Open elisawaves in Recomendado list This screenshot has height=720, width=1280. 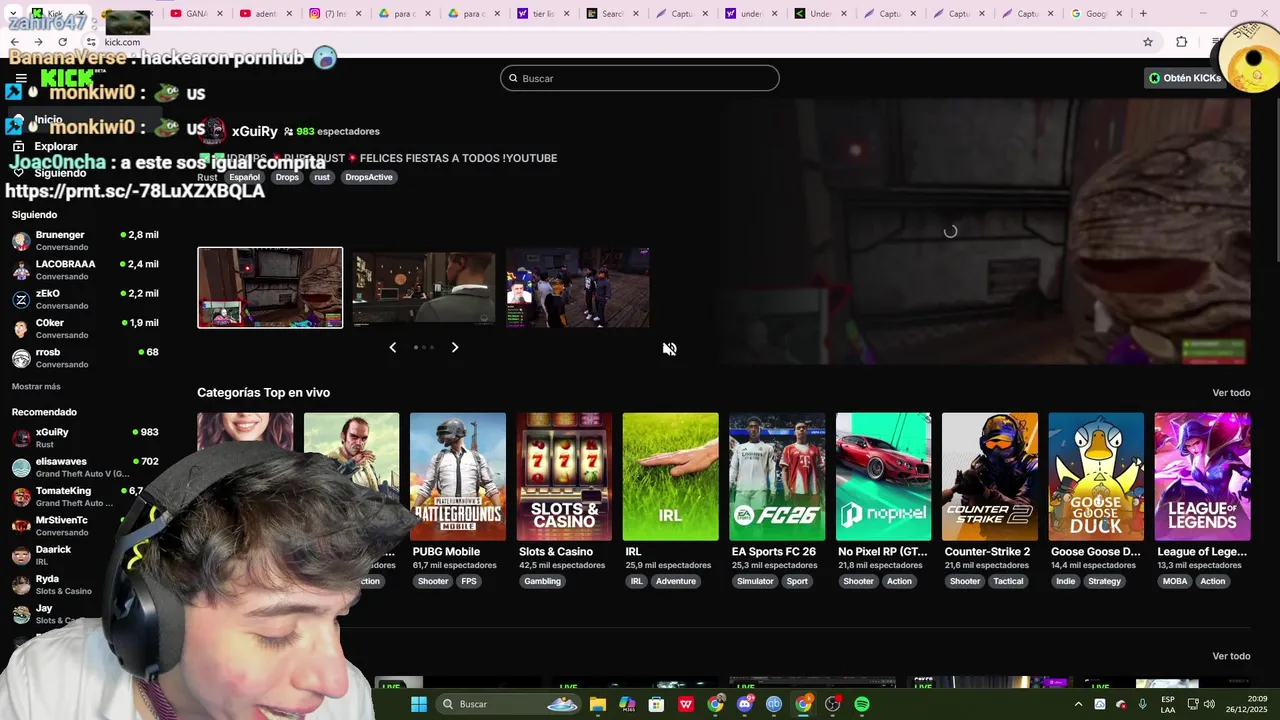tap(85, 467)
